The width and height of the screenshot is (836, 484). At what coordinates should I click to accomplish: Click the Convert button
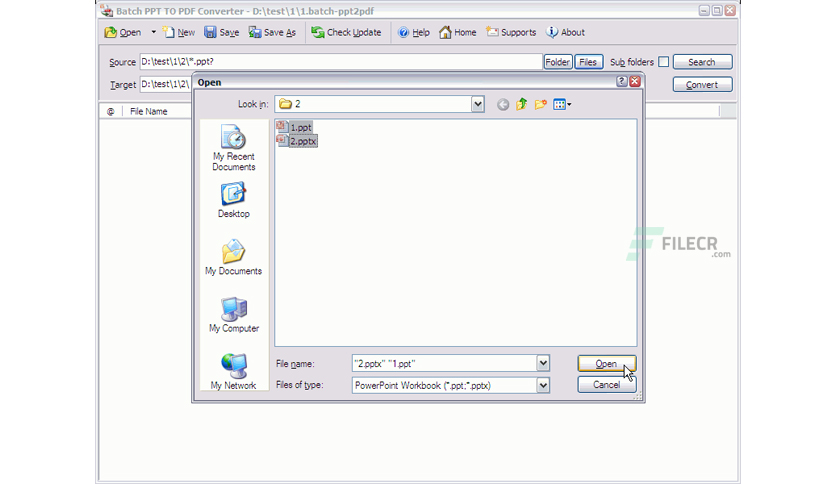[x=702, y=84]
